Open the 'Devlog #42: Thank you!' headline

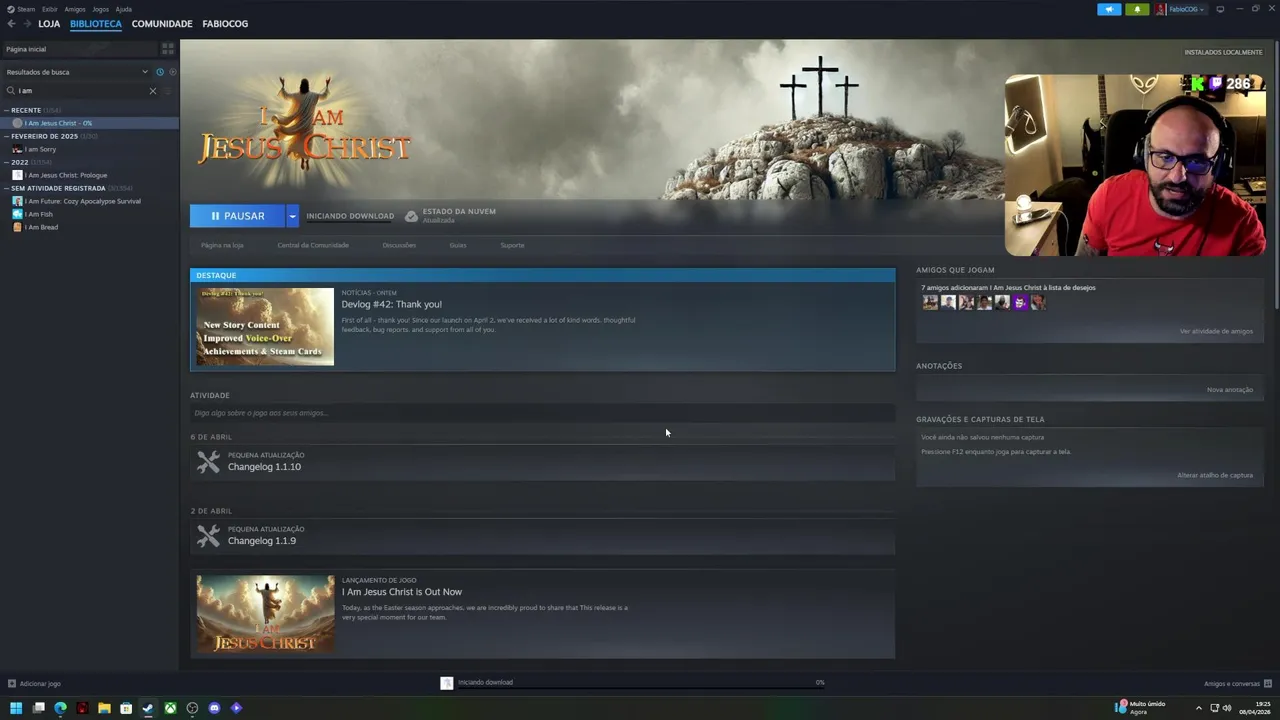point(391,304)
